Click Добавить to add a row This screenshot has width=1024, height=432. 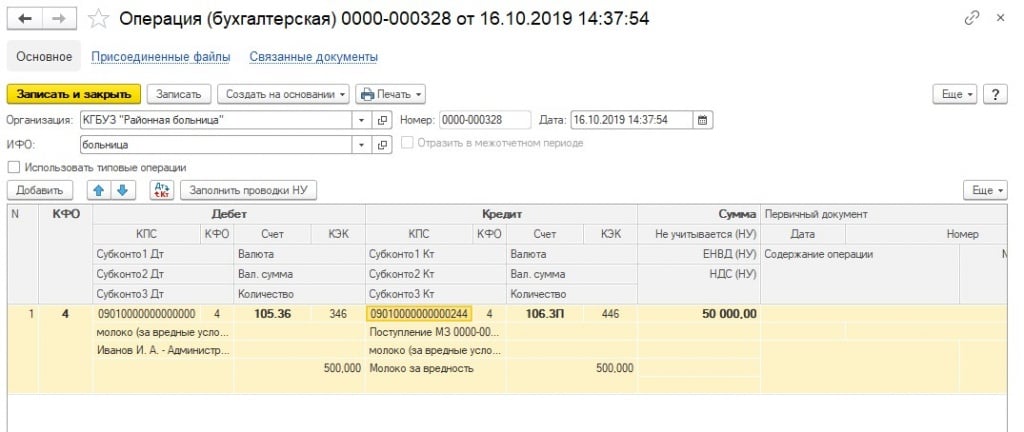click(x=40, y=191)
